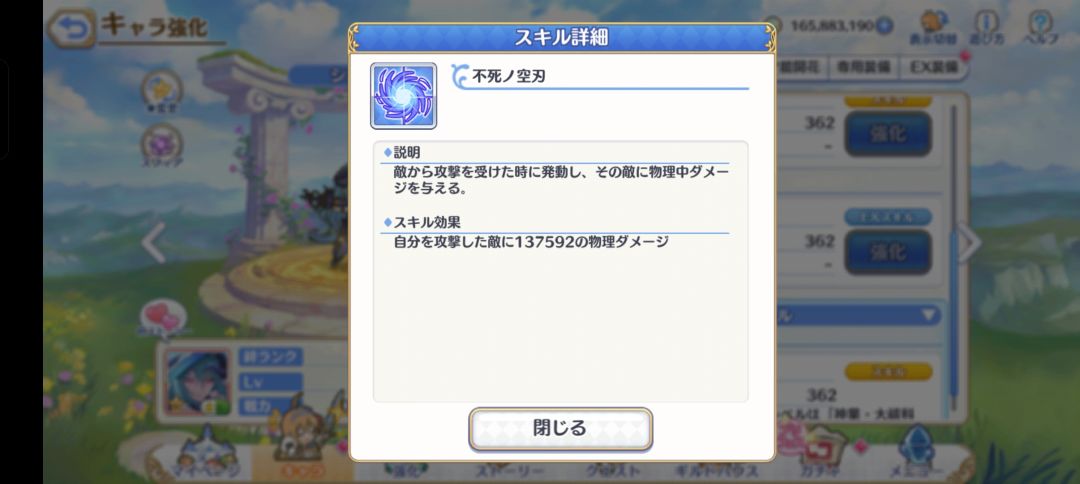Image resolution: width=1080 pixels, height=484 pixels.
Task: Add jewels with the plus icon
Action: click(x=884, y=26)
